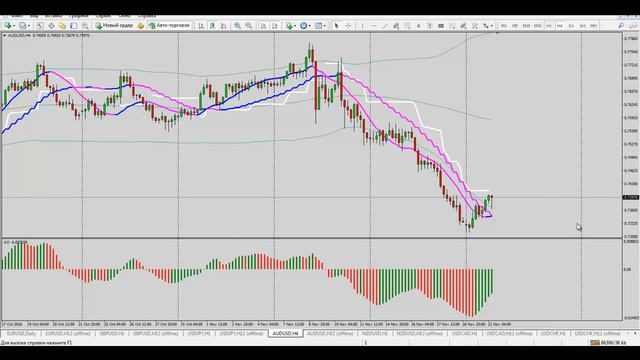Switch to the USDCAD,H1 tab
Image resolution: width=640 pixels, height=360 pixels.
[x=464, y=333]
